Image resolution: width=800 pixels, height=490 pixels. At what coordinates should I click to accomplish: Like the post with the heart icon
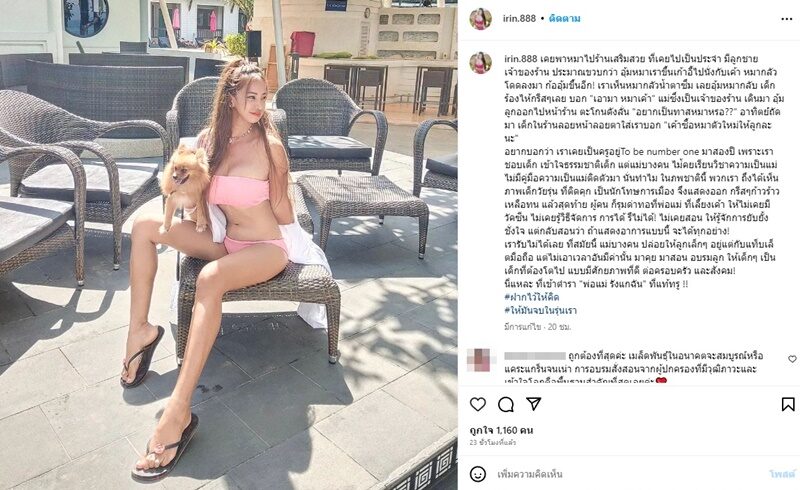478,404
